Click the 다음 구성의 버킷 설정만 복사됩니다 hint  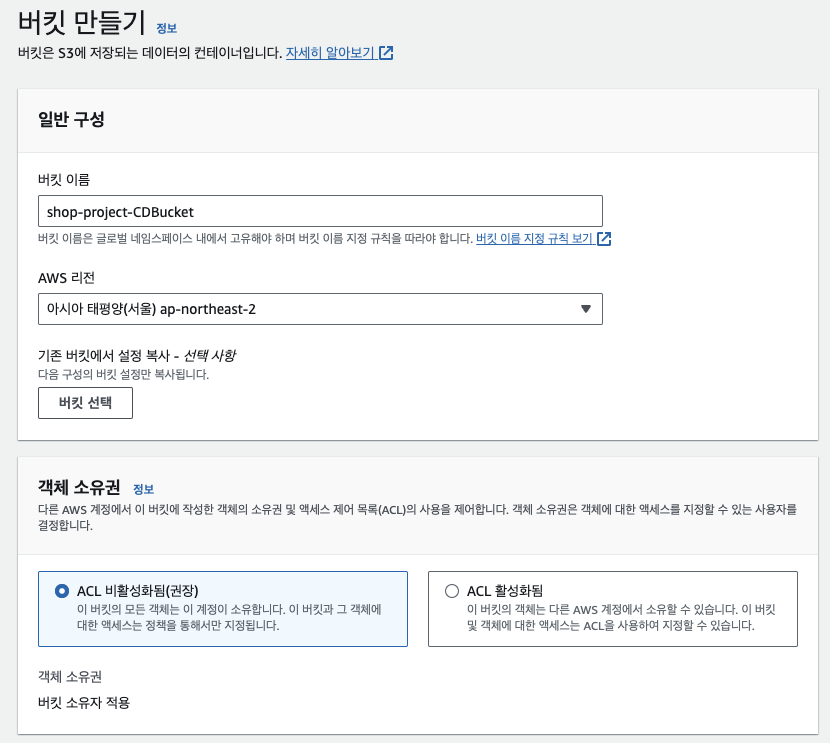point(124,375)
